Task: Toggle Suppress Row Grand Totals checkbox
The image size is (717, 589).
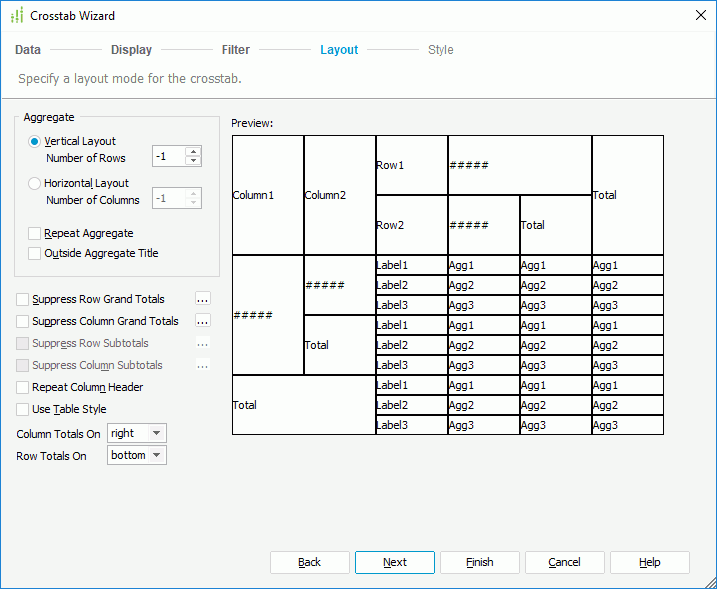Action: (22, 300)
